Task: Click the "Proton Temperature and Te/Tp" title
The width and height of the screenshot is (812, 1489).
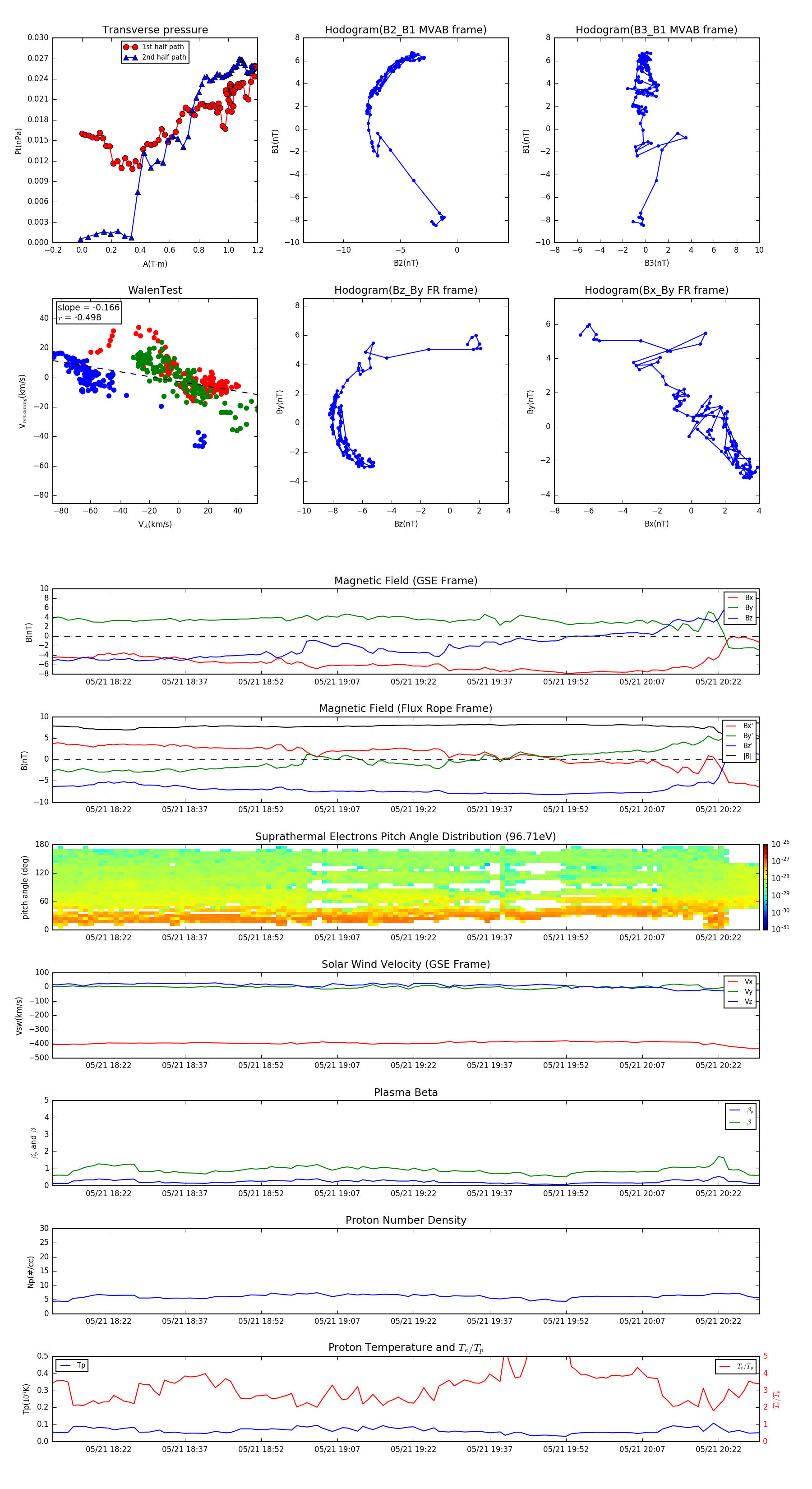Action: 406,1348
